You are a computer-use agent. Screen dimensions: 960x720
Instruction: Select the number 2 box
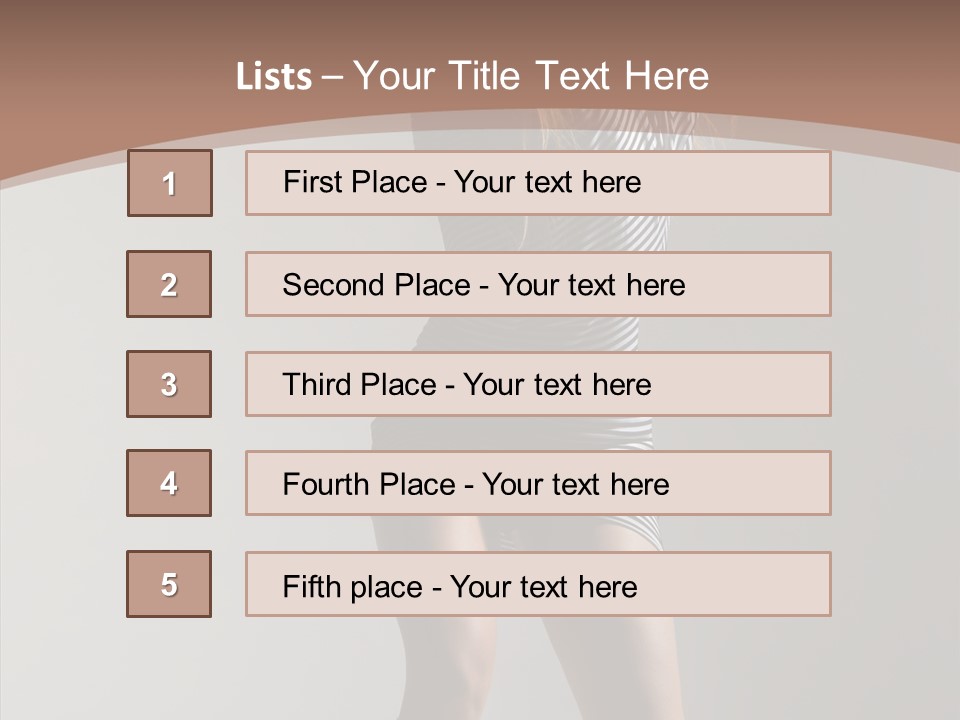pos(169,284)
